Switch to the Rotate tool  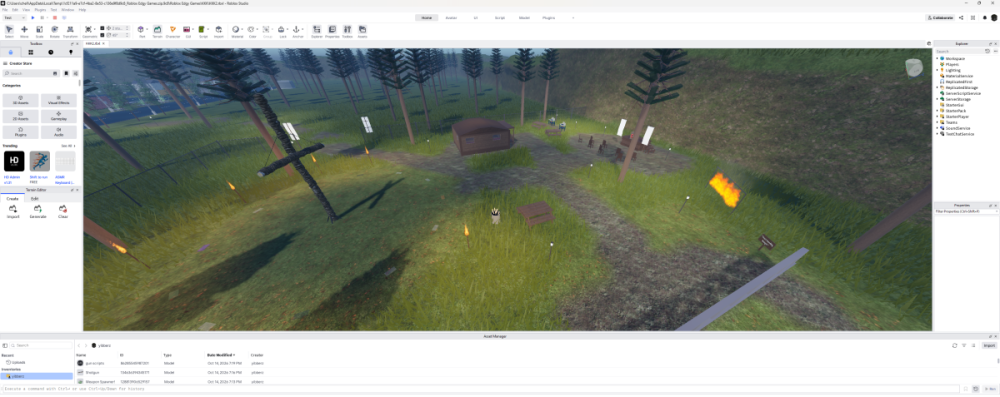pos(55,31)
